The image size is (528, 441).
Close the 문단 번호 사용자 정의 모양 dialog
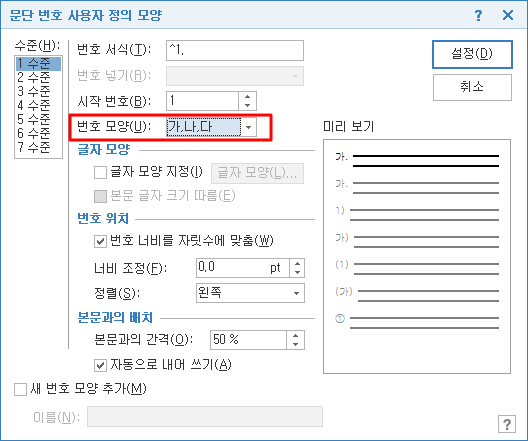pos(508,15)
